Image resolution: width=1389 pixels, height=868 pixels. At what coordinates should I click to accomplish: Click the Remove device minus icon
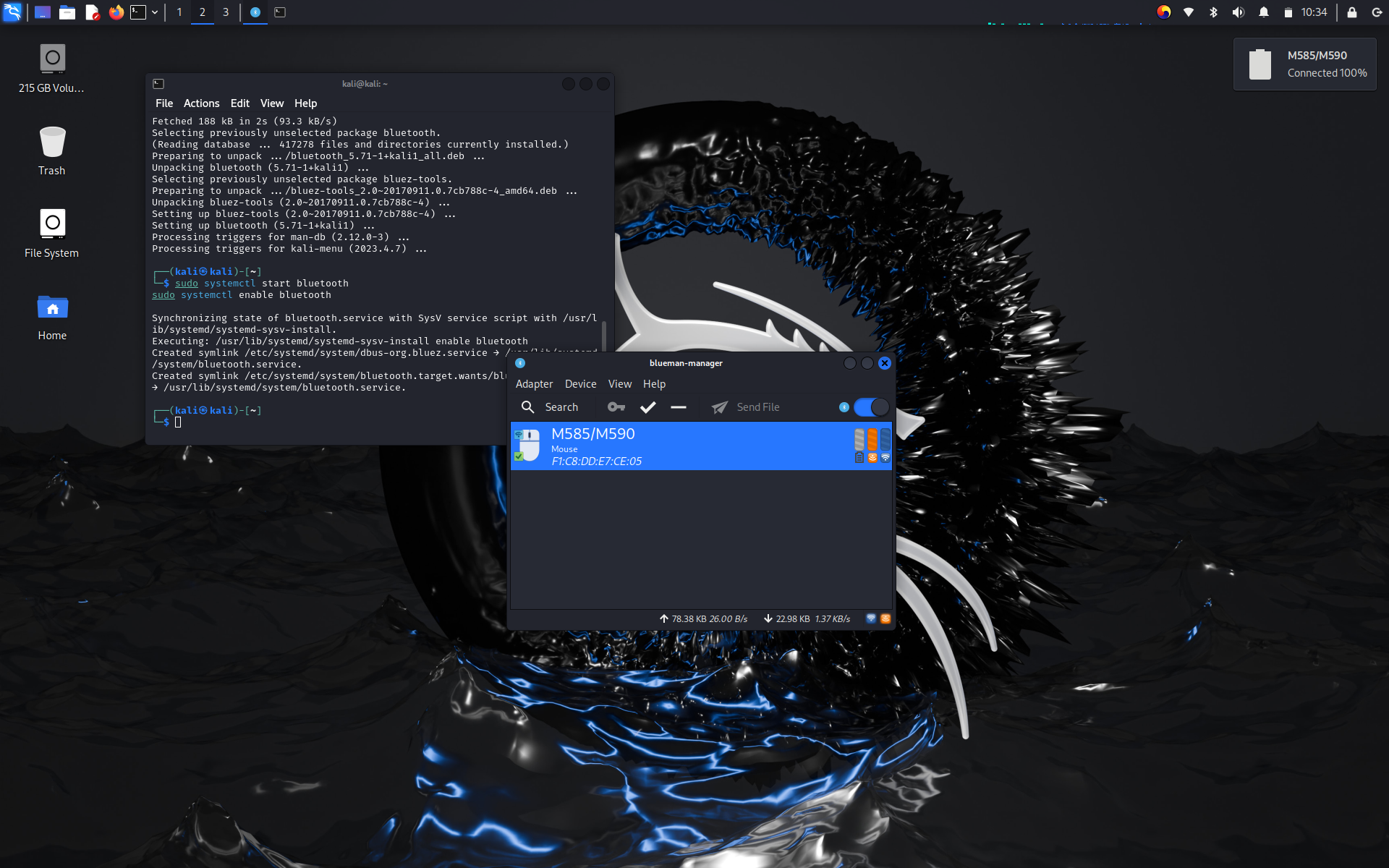pos(678,407)
